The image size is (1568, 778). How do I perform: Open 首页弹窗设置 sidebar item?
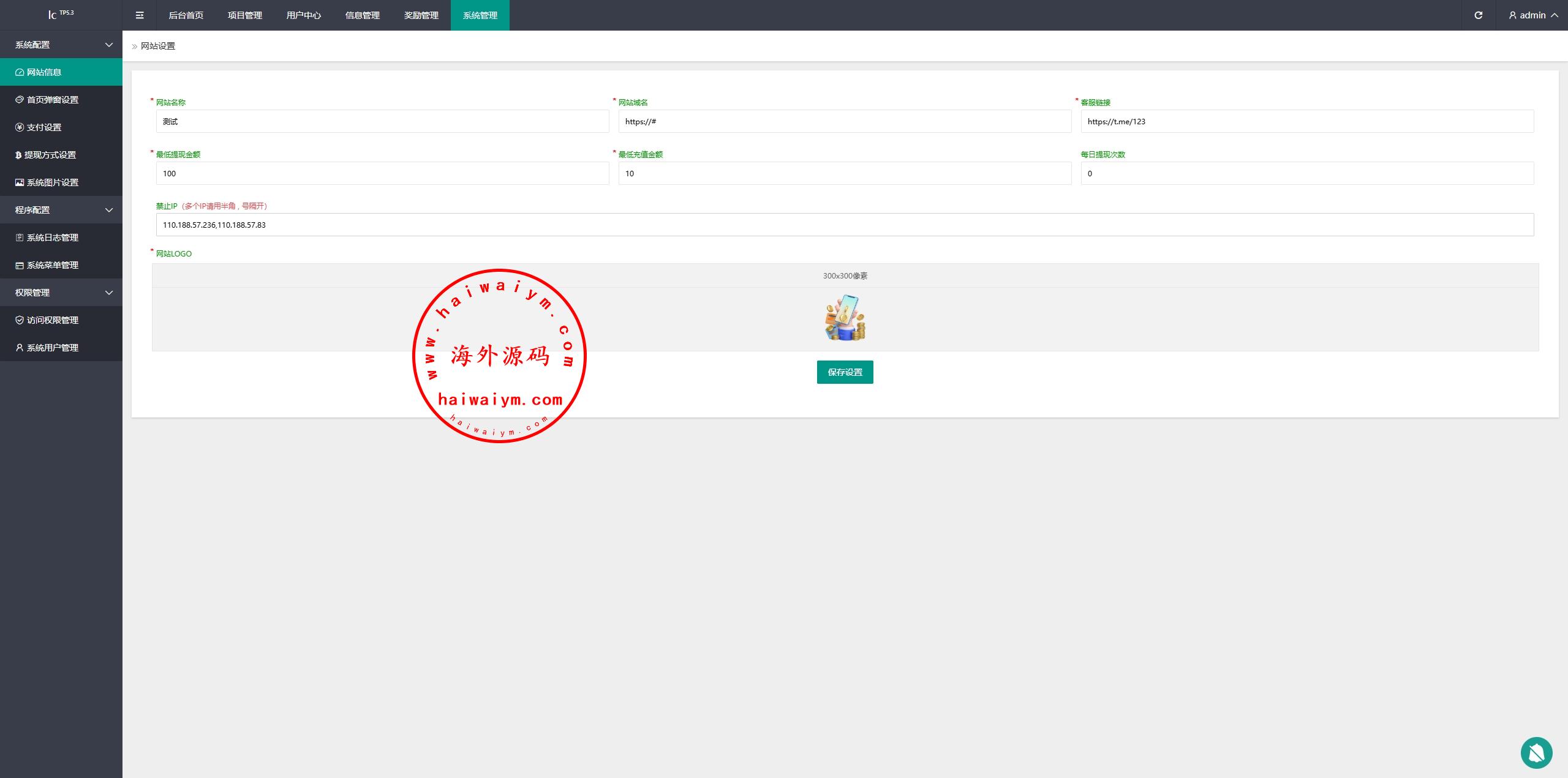pyautogui.click(x=52, y=100)
